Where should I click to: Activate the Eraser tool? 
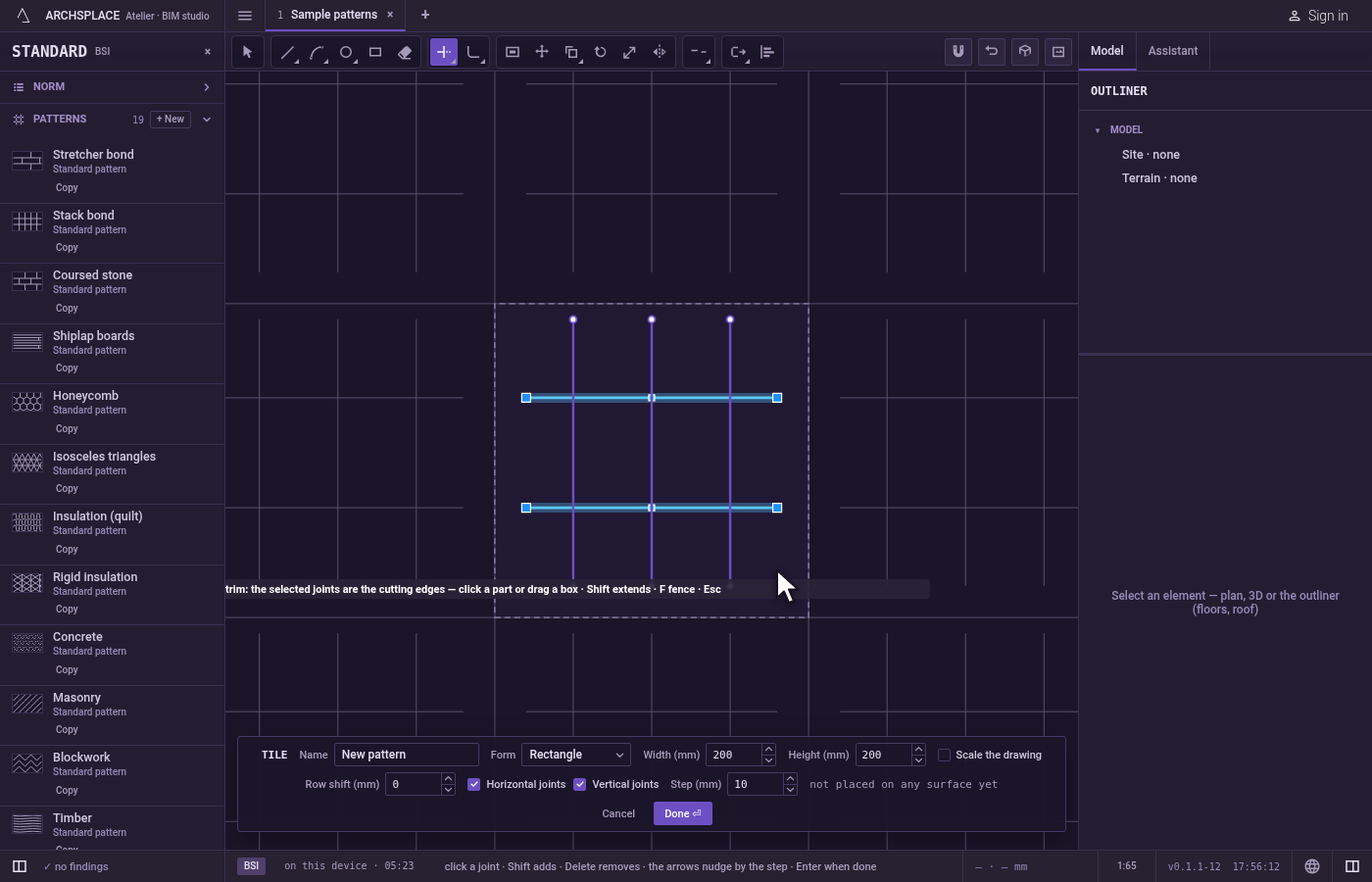405,52
